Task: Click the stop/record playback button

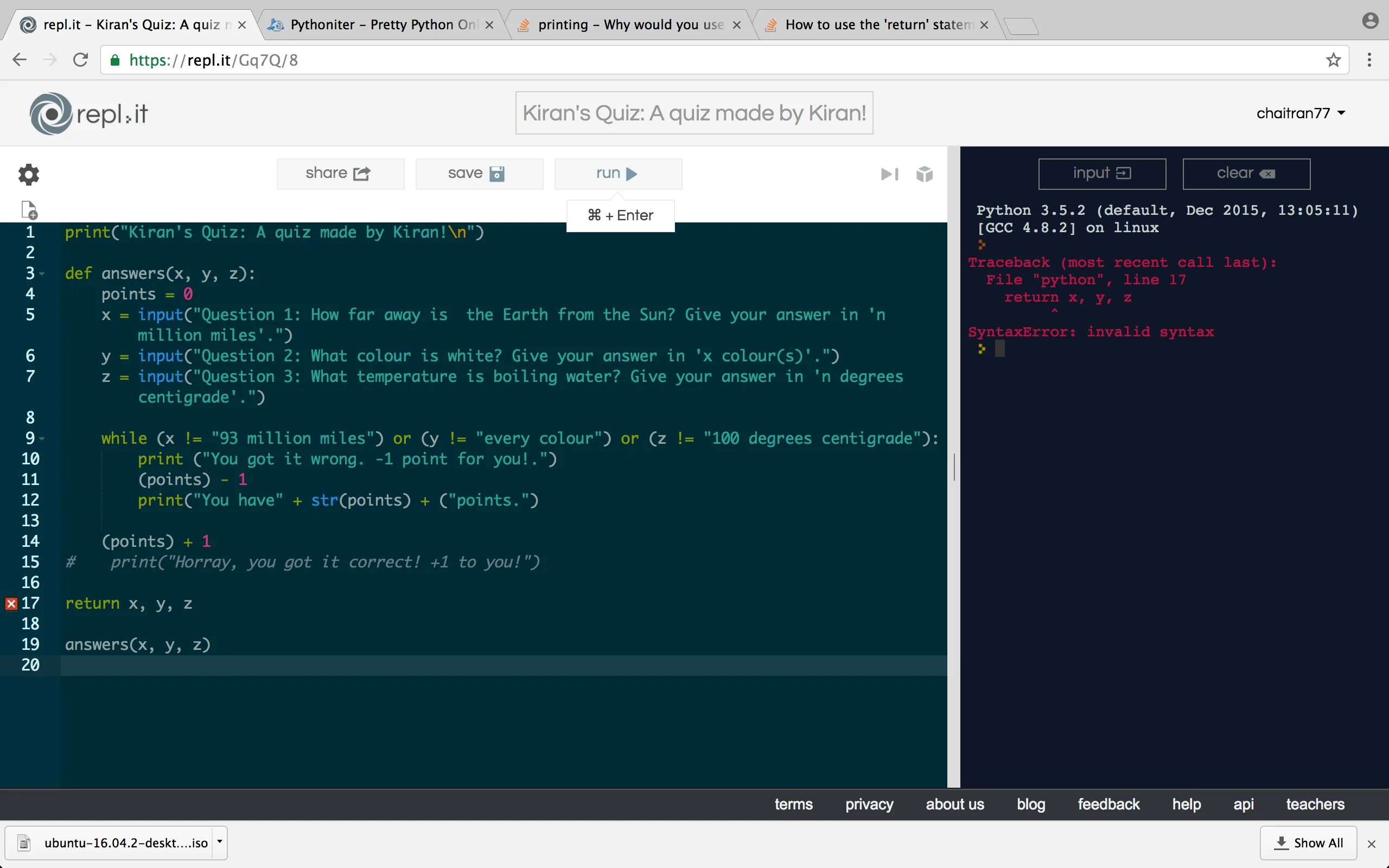Action: point(889,174)
